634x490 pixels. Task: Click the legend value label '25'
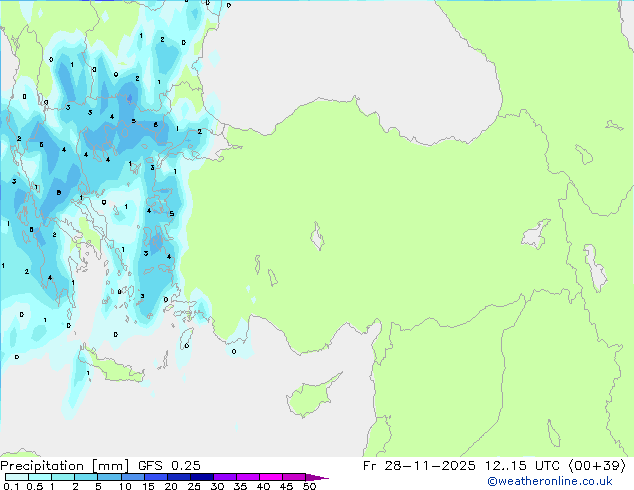point(194,486)
